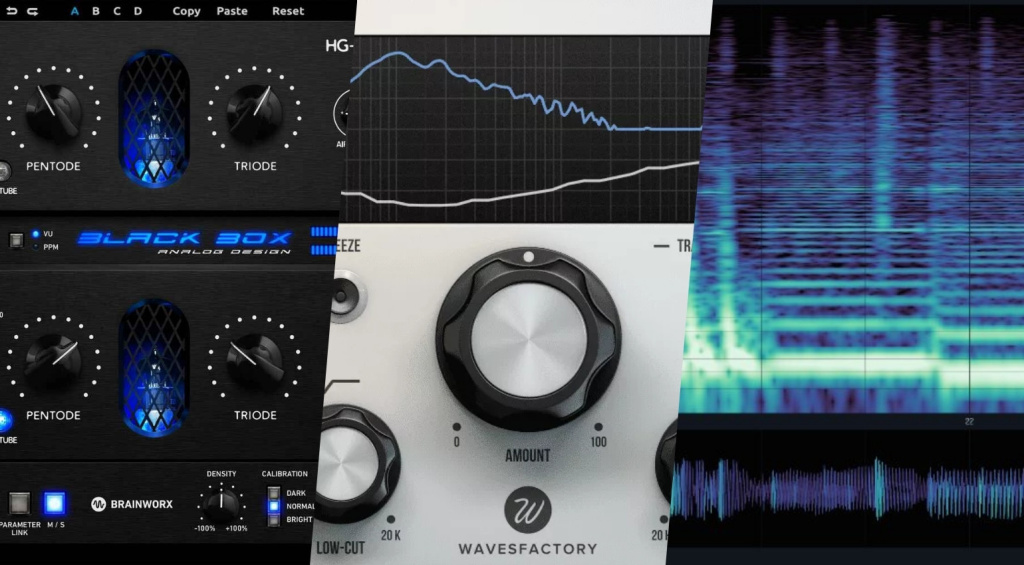Click the square button beside VU
This screenshot has width=1024, height=565.
coord(16,240)
